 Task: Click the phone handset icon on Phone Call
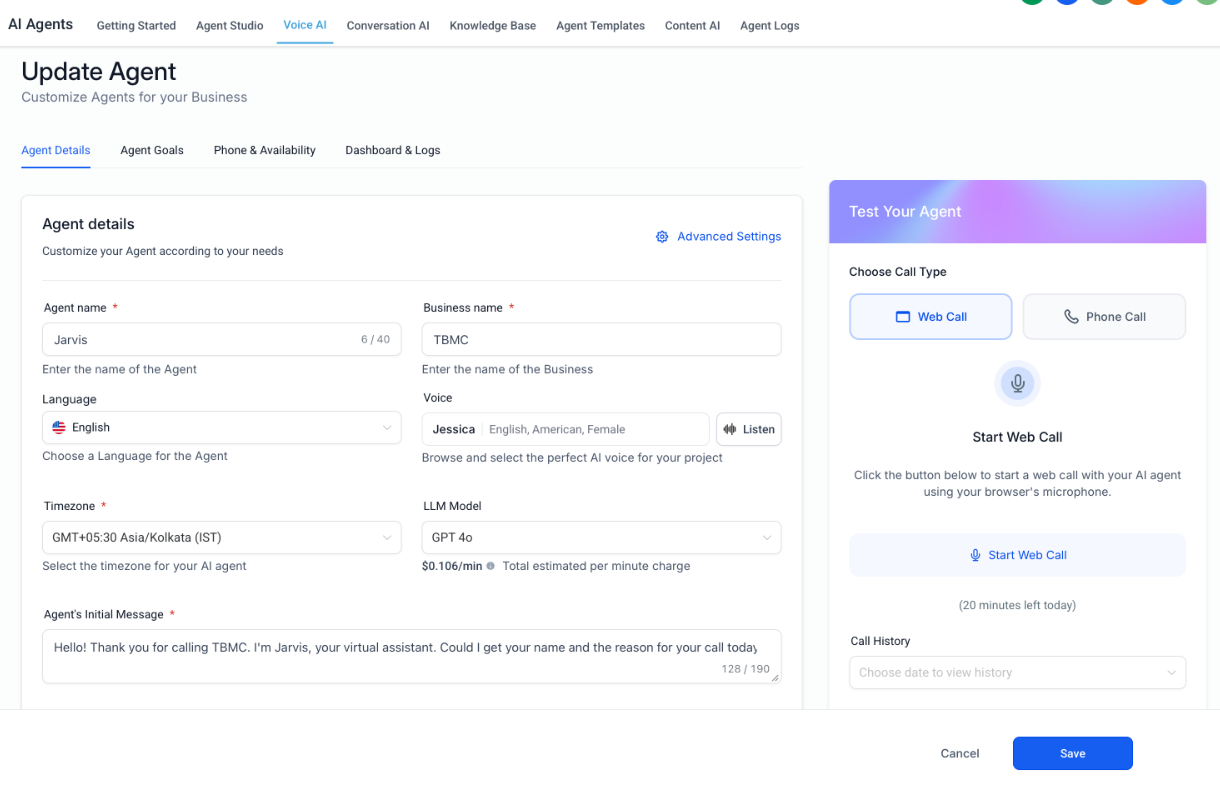(1071, 317)
